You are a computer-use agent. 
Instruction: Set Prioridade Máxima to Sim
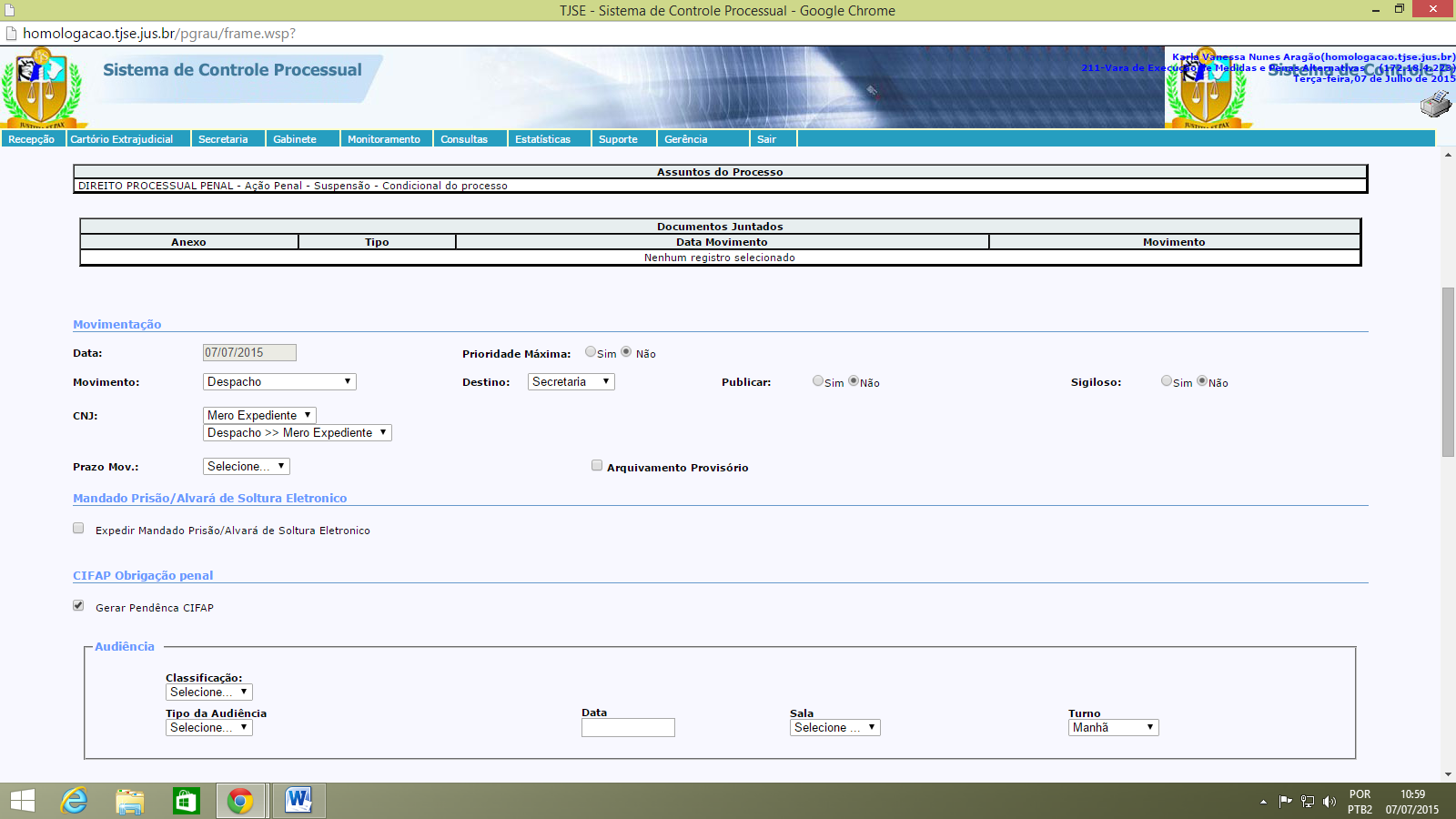tap(591, 352)
